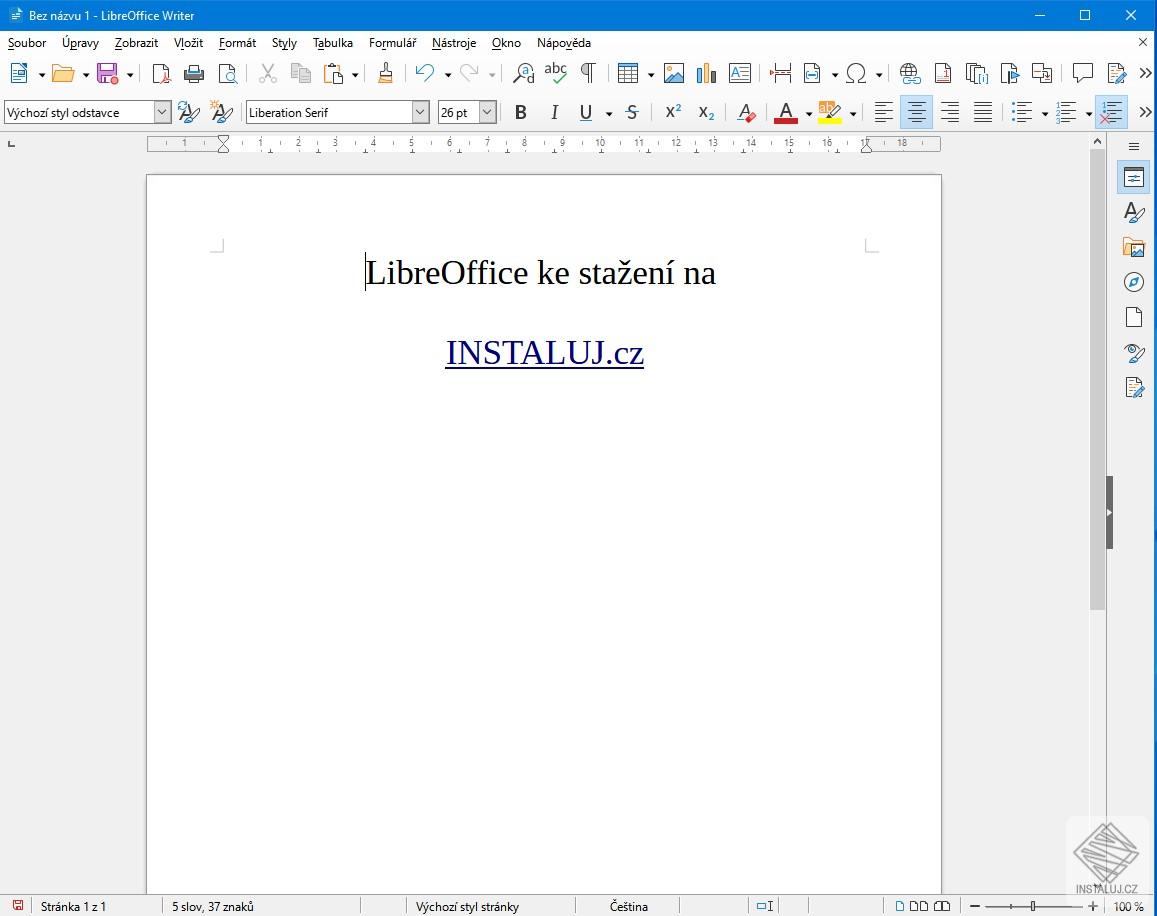Image resolution: width=1157 pixels, height=916 pixels.
Task: Open the Nástroje menu
Action: (x=454, y=43)
